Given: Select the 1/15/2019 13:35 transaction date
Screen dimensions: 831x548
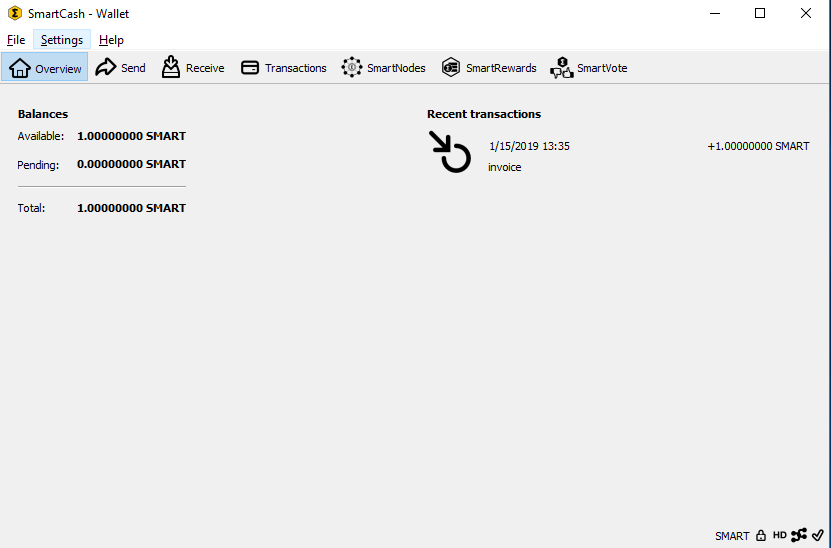Looking at the screenshot, I should tap(529, 146).
